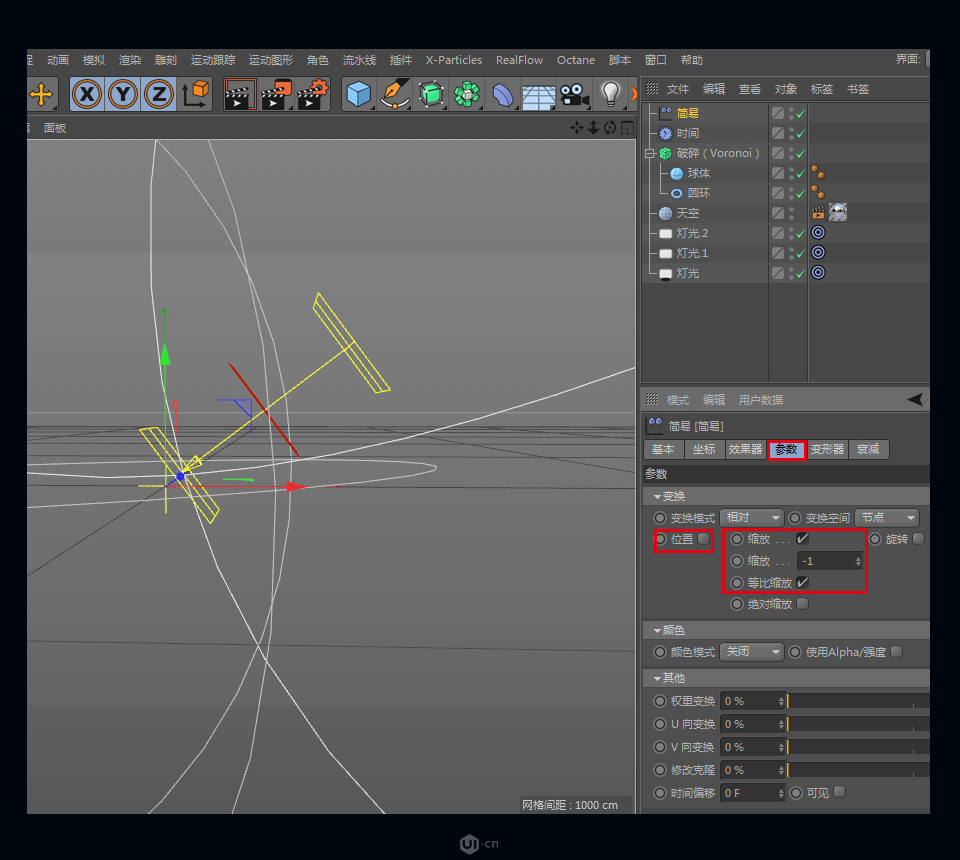
Task: Open the 变换模式 dropdown showing 相对
Action: (752, 518)
